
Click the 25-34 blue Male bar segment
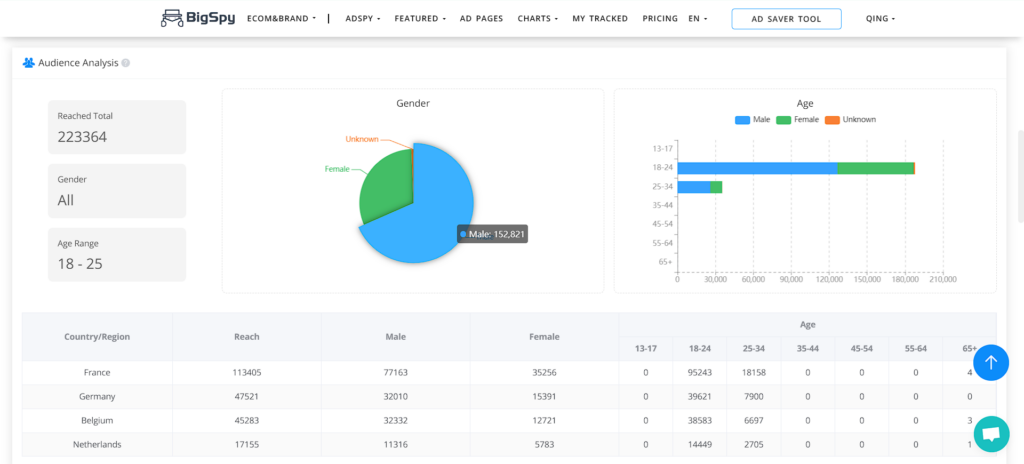[694, 187]
